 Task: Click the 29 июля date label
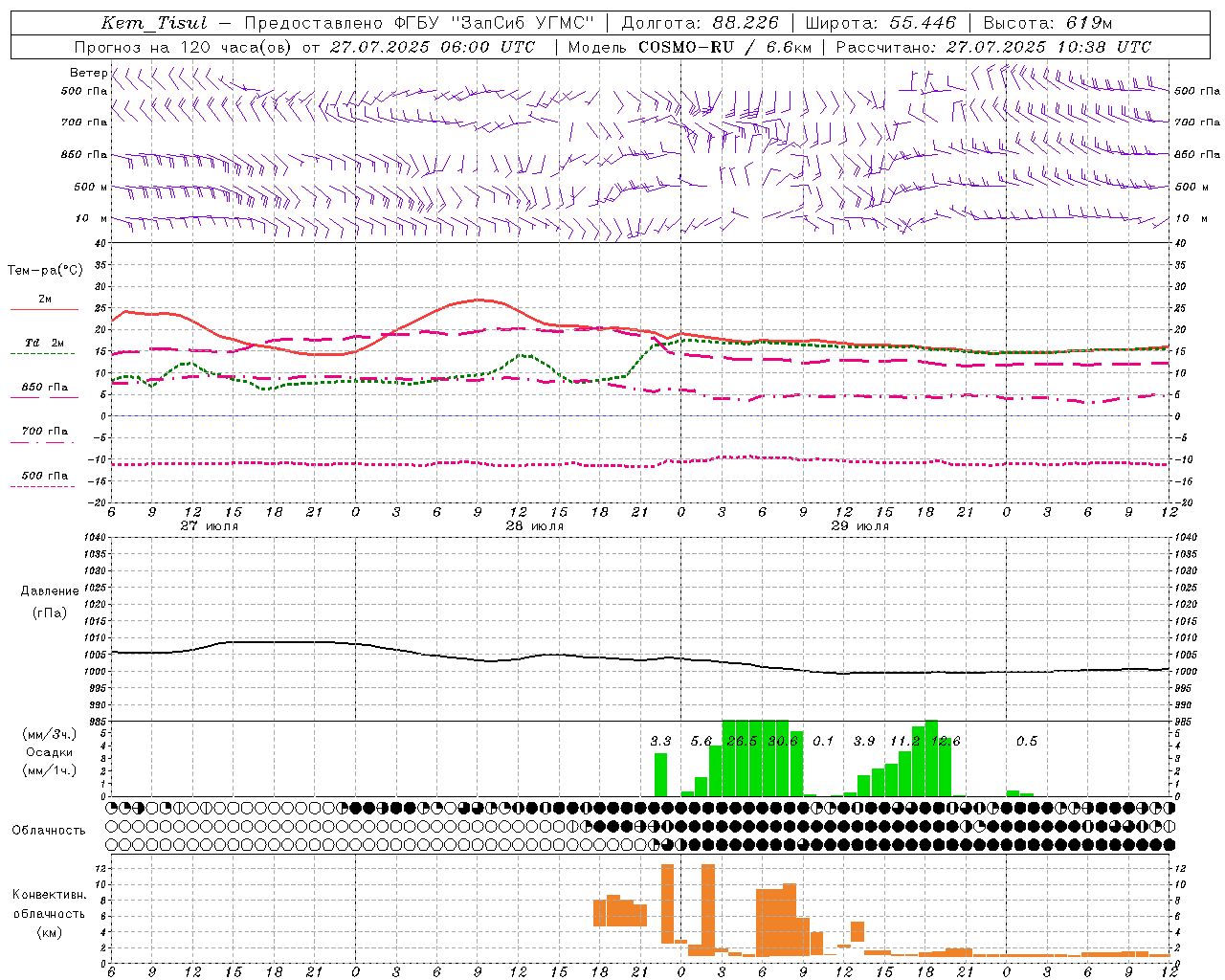859,526
